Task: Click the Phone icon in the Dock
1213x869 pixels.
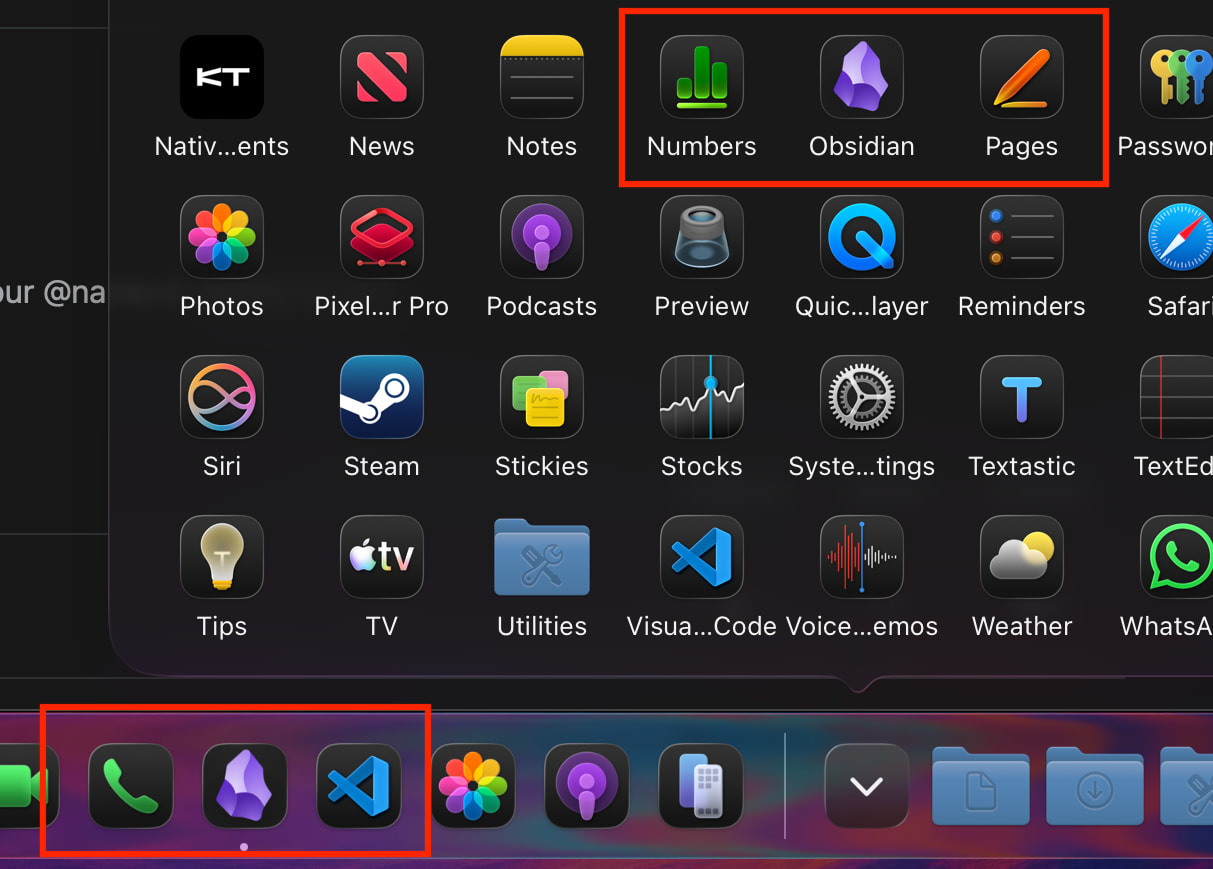Action: coord(131,785)
